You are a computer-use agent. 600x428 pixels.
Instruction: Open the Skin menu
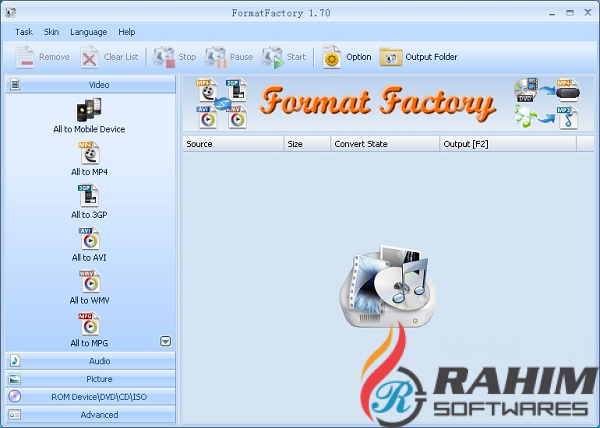coord(51,32)
